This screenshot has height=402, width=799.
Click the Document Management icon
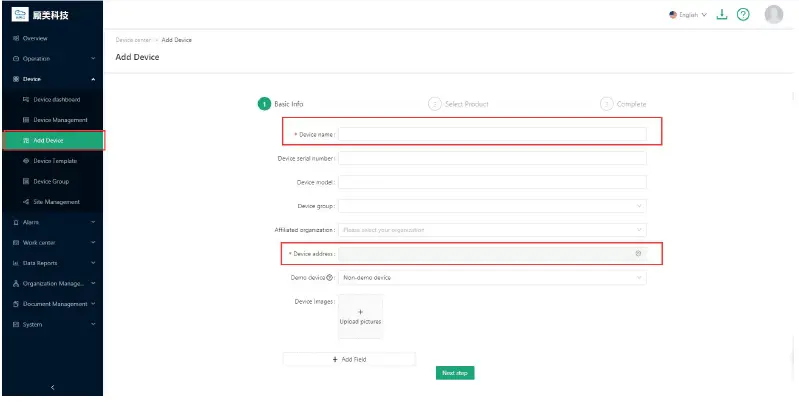click(x=16, y=304)
